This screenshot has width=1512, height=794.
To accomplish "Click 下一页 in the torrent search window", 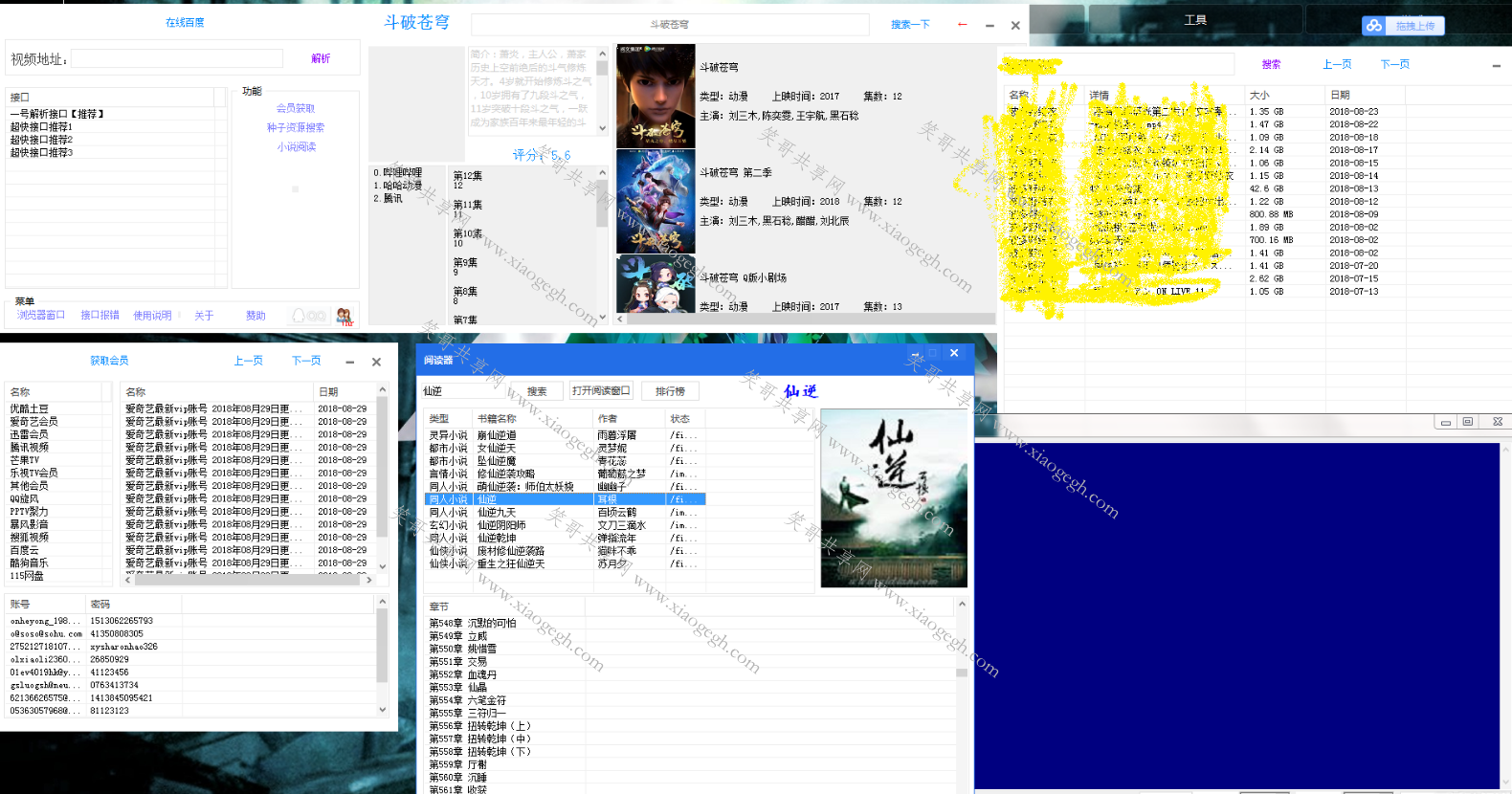I will tap(1394, 64).
